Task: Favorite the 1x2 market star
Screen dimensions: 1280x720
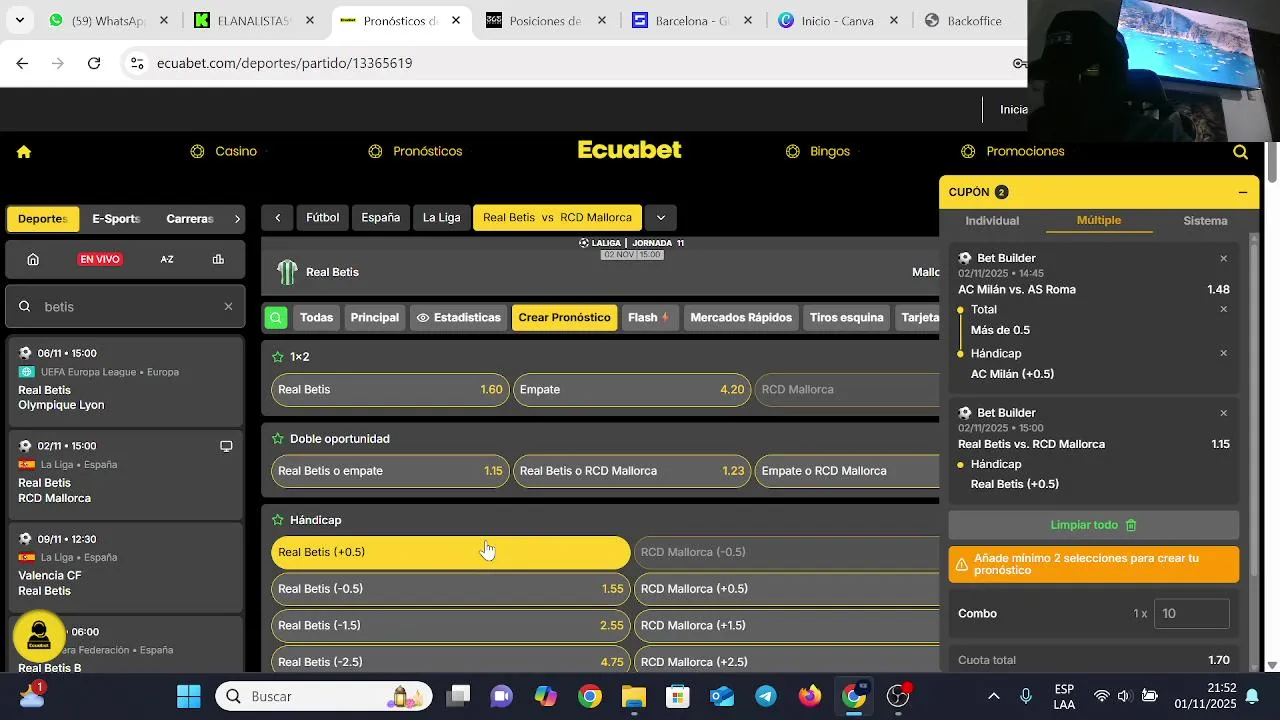Action: (278, 357)
